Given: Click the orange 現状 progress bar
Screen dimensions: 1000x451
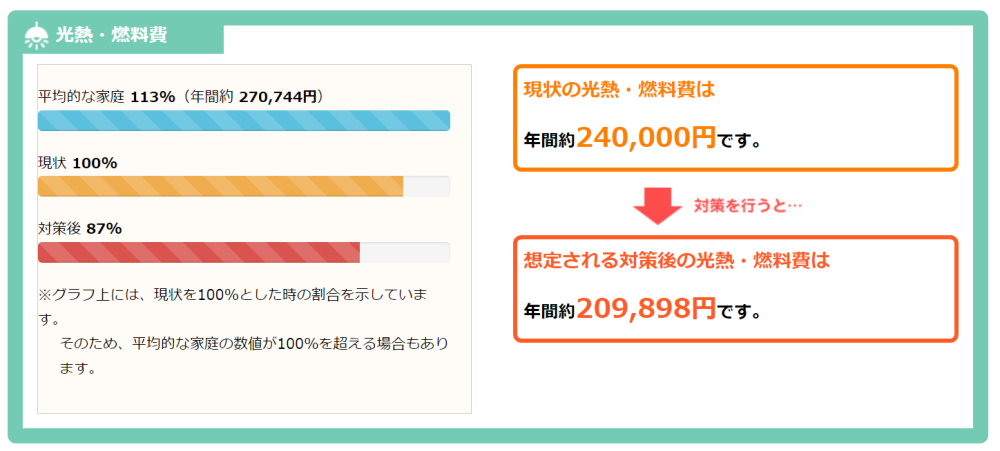Looking at the screenshot, I should click(x=220, y=186).
